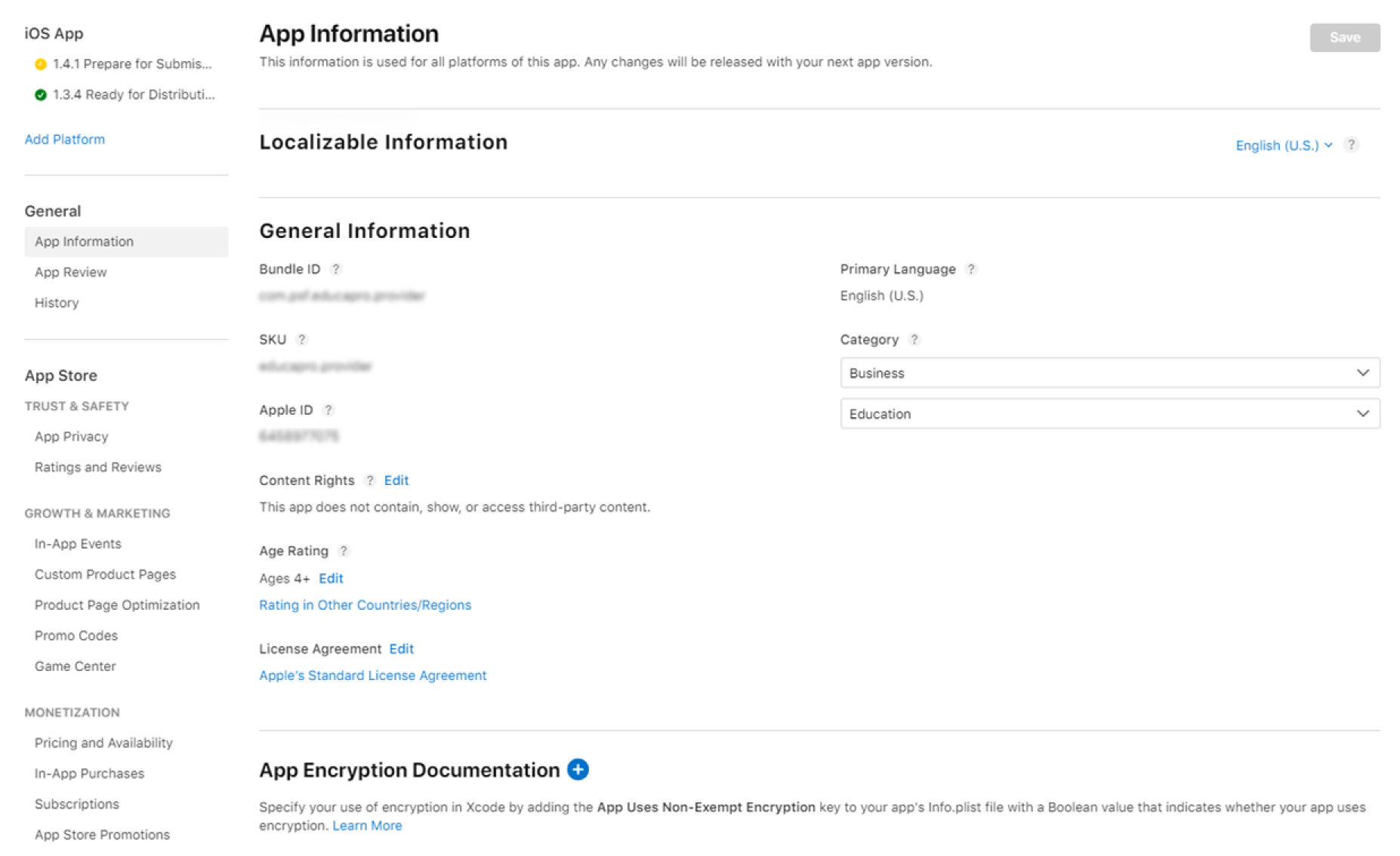Image resolution: width=1400 pixels, height=856 pixels.
Task: Click the Save button
Action: point(1344,38)
